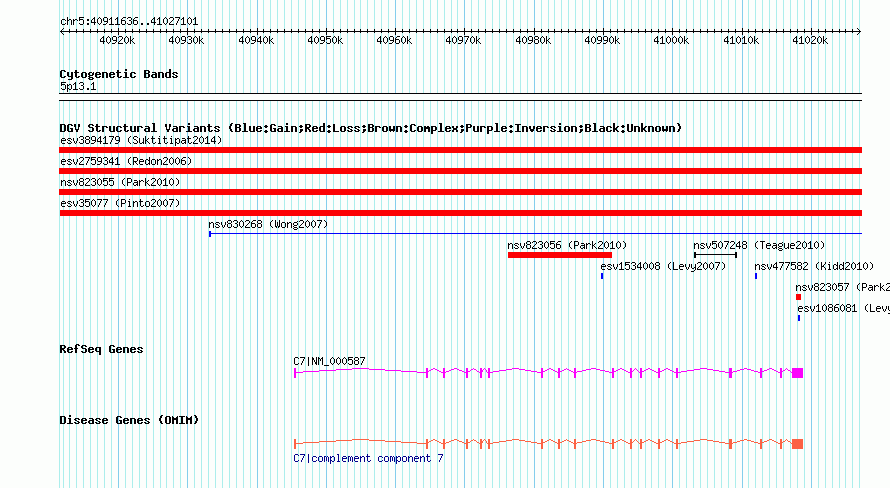This screenshot has height=488, width=890.
Task: Click nsv477582 (Kidd2010) label
Action: 814,266
